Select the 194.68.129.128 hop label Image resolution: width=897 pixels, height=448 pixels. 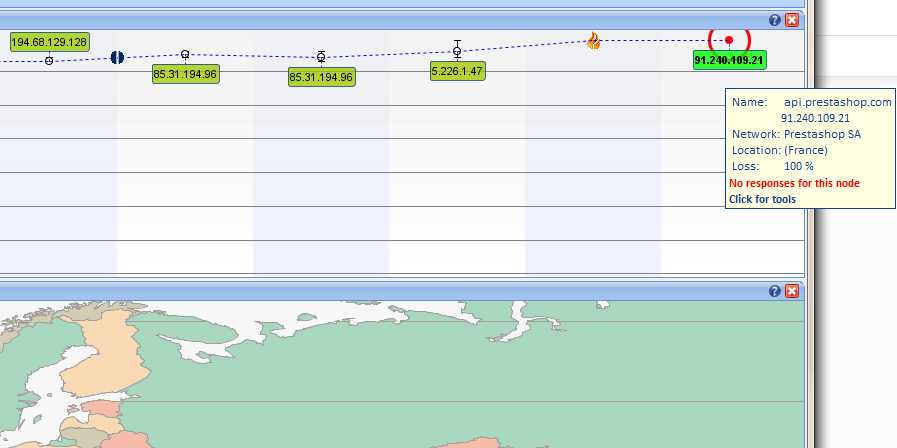tap(50, 42)
